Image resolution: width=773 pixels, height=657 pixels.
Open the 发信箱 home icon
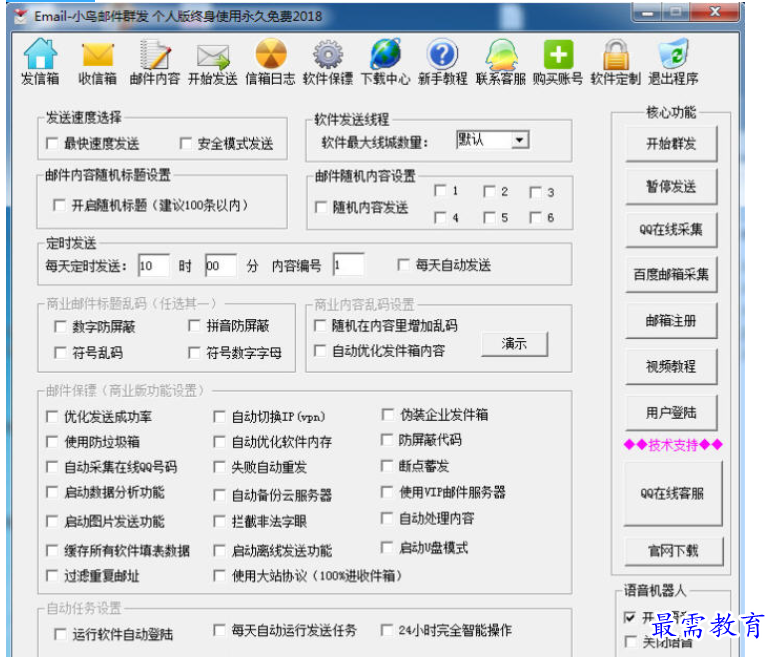click(x=40, y=54)
